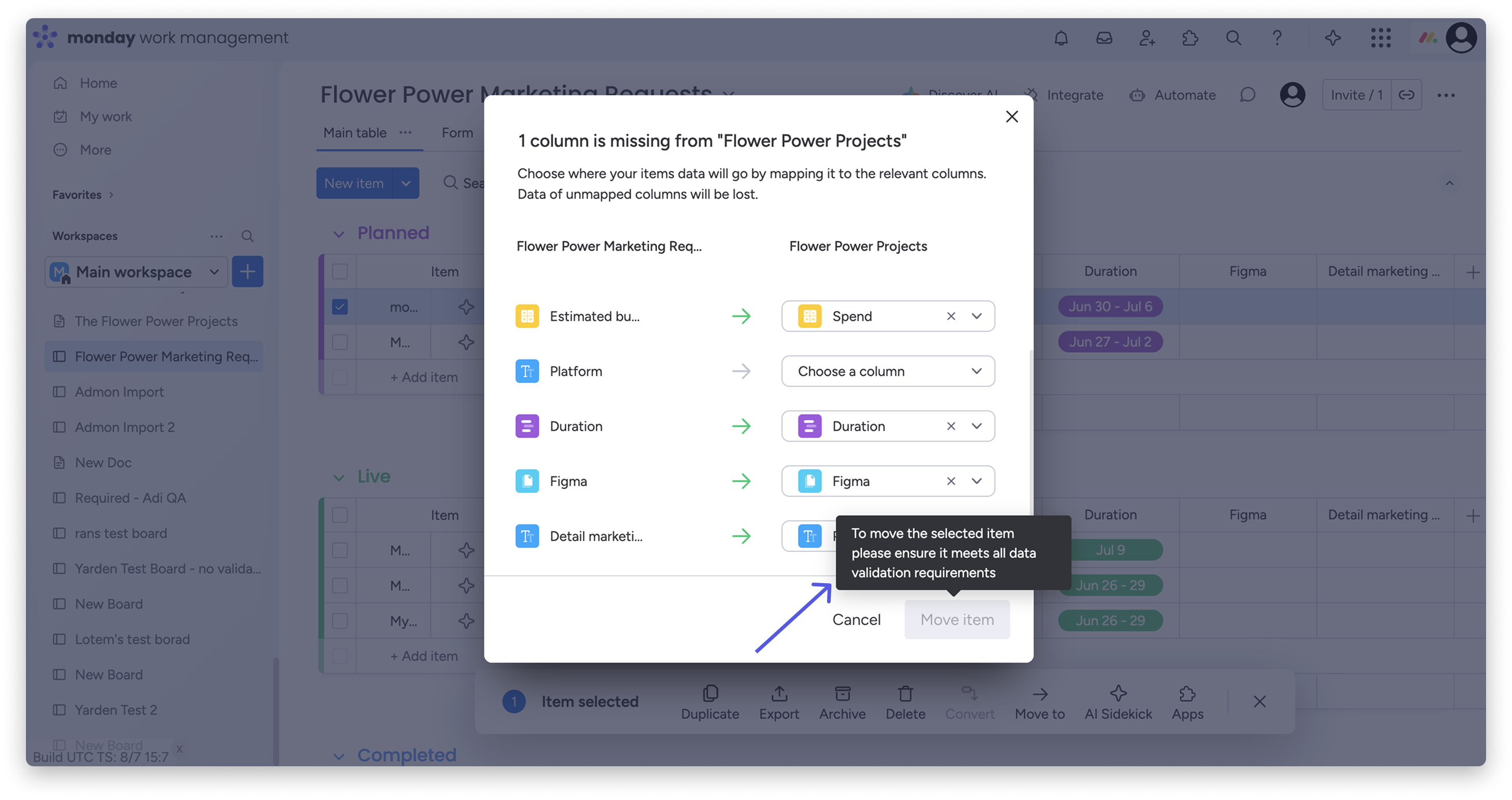This screenshot has height=800, width=1512.
Task: Search workspaces with sidebar magnifier
Action: [248, 236]
